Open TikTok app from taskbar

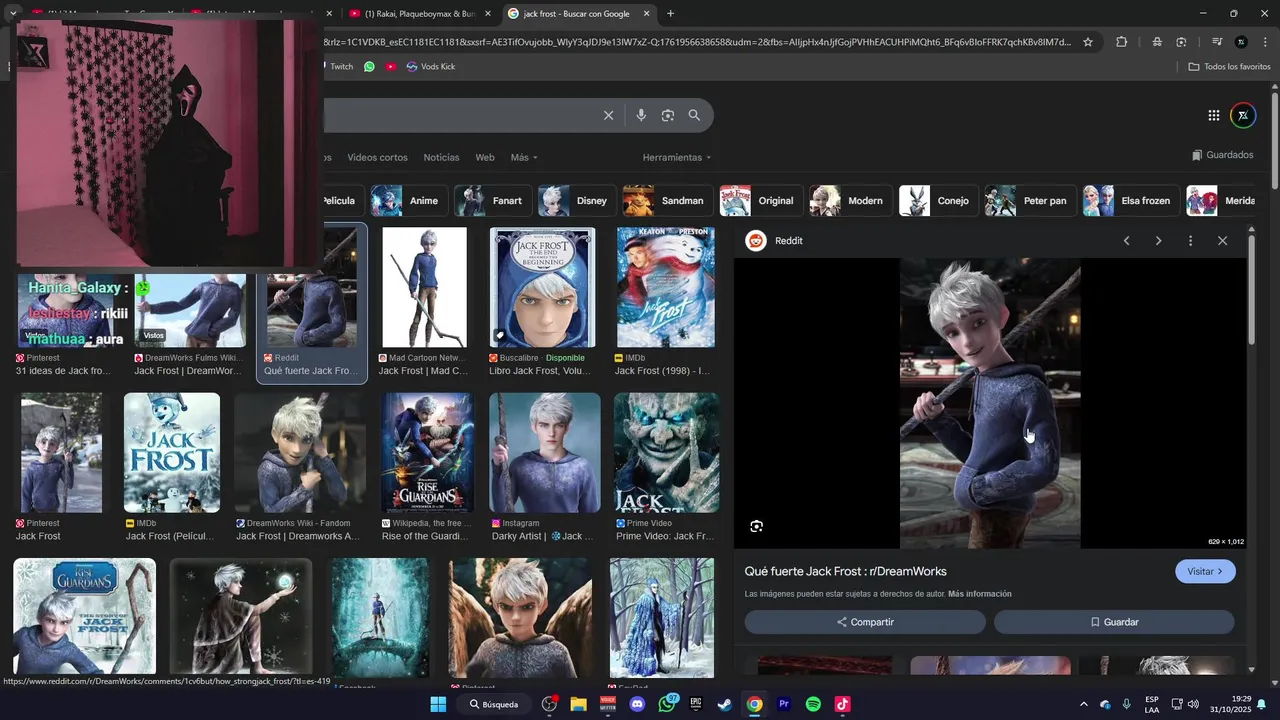tap(843, 704)
